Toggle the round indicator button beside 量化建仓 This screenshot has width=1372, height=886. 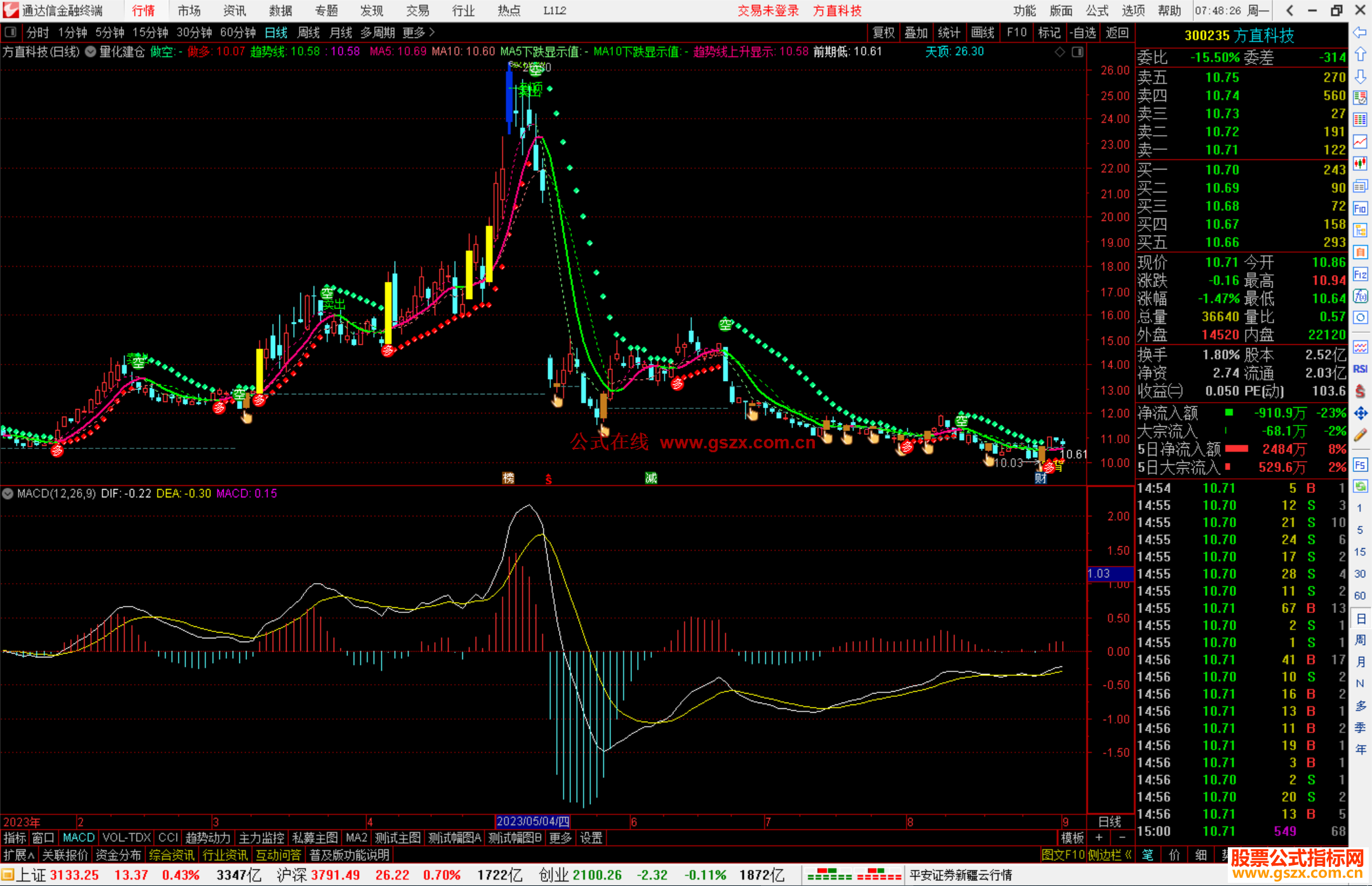(91, 51)
